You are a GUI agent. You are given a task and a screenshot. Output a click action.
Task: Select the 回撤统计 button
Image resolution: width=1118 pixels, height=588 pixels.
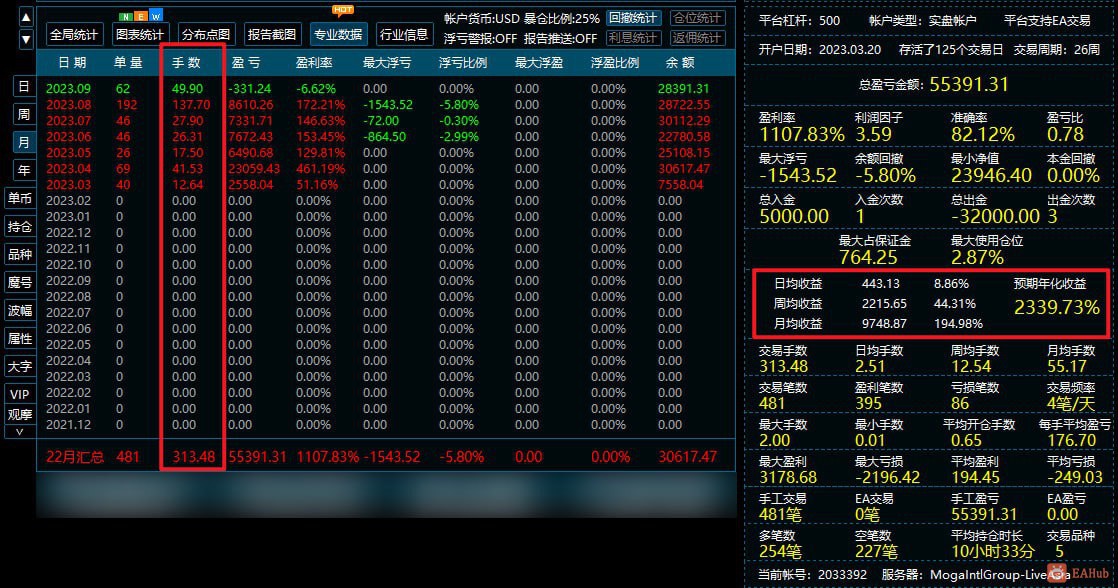(x=634, y=18)
